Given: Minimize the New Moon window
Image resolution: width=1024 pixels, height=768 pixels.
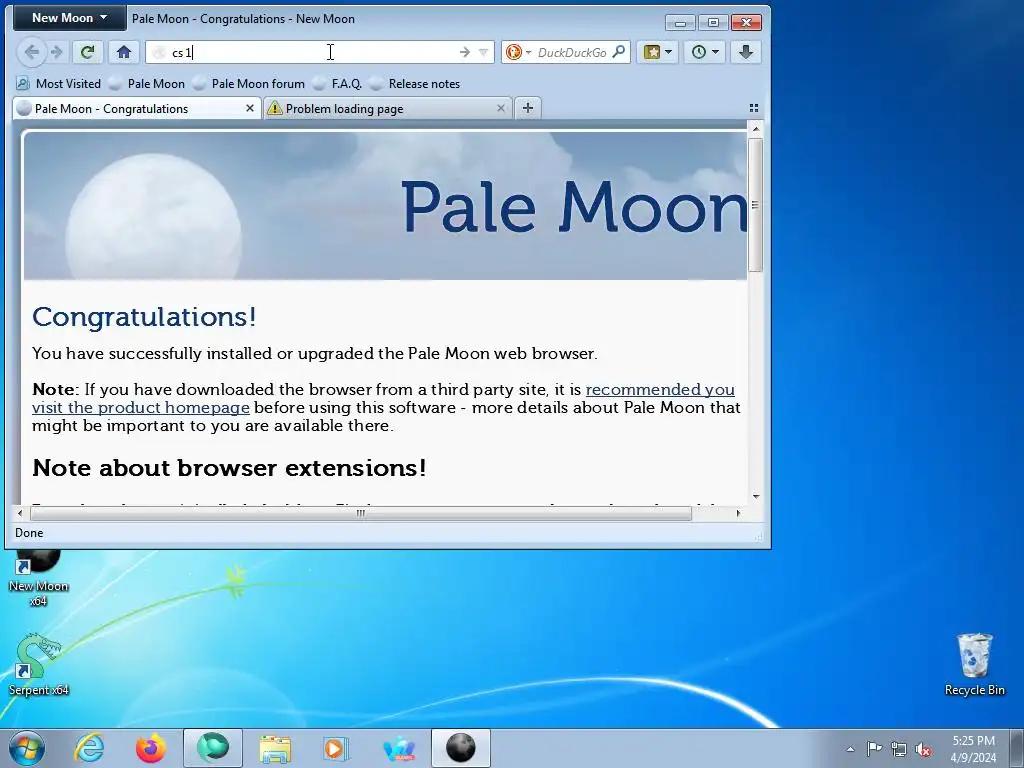Looking at the screenshot, I should [680, 23].
